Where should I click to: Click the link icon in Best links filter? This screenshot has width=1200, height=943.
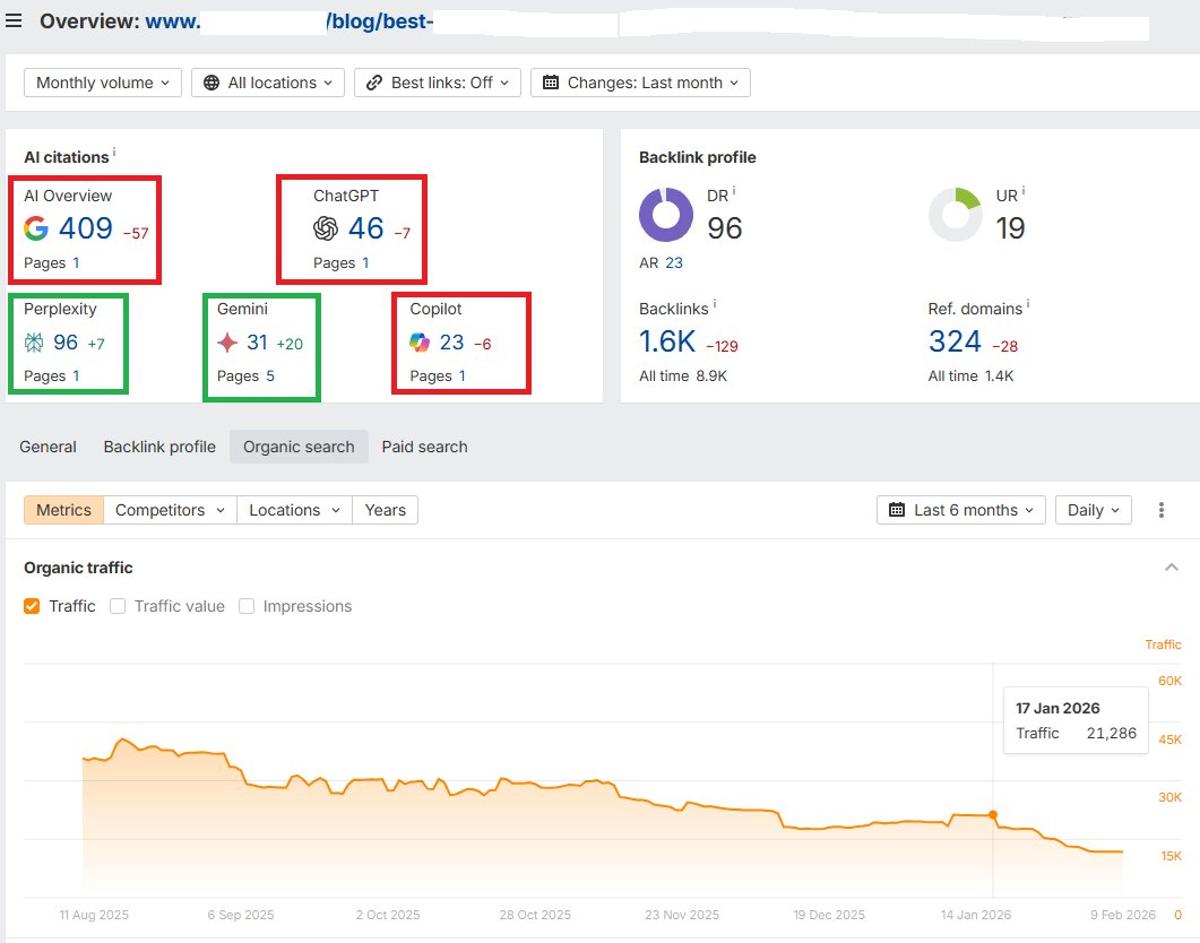pyautogui.click(x=375, y=82)
